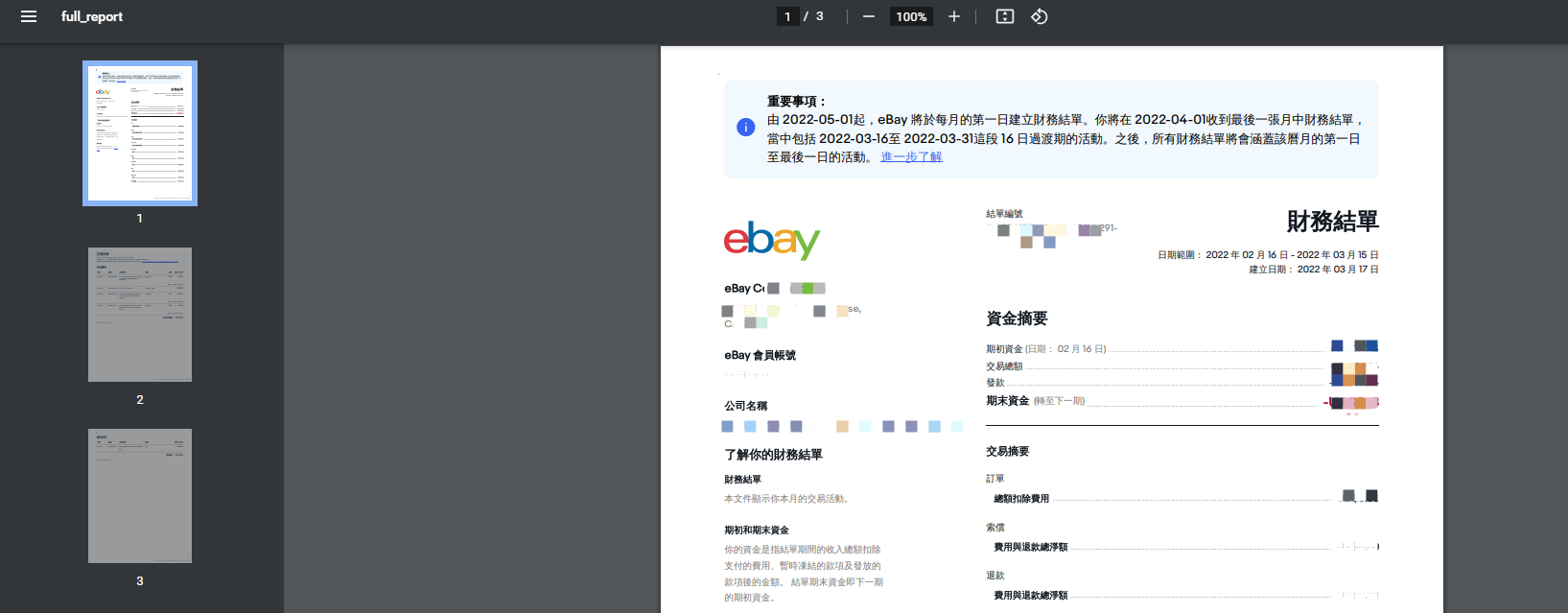
Task: Click the 退款 section label
Action: [x=995, y=576]
